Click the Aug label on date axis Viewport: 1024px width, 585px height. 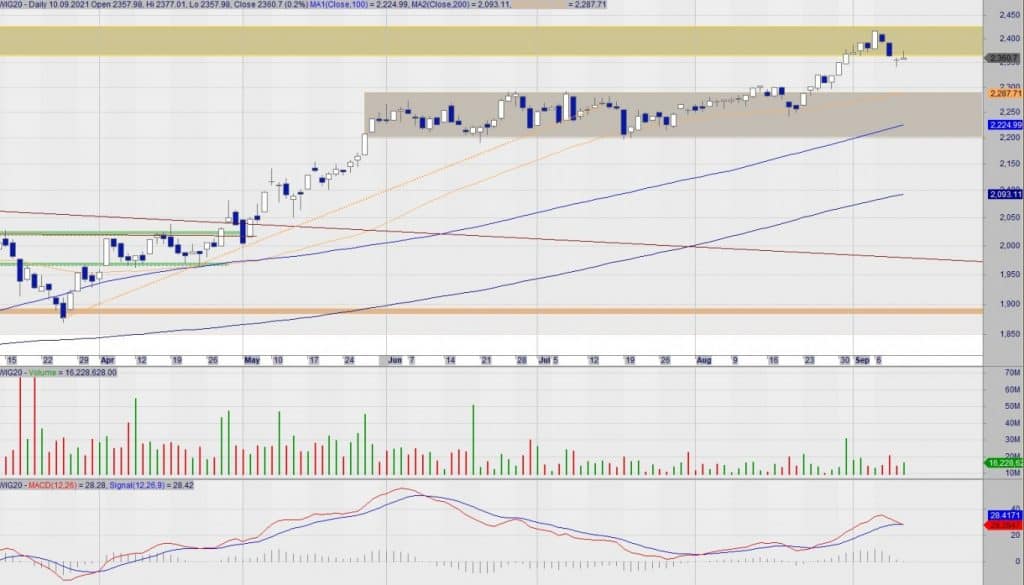pos(703,359)
